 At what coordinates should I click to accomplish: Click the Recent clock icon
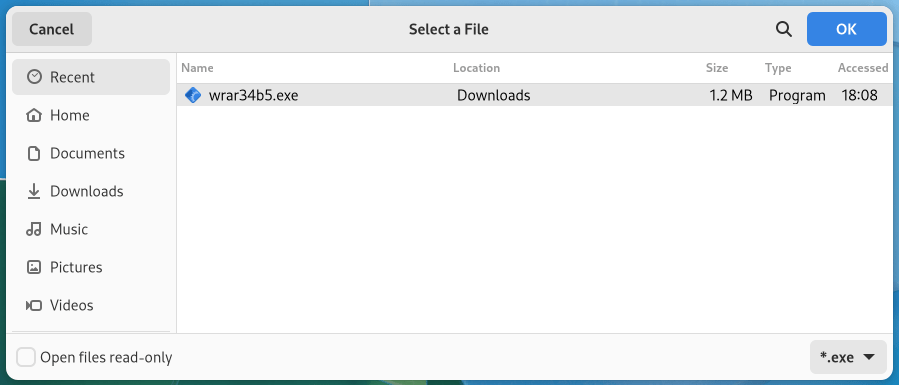[34, 77]
